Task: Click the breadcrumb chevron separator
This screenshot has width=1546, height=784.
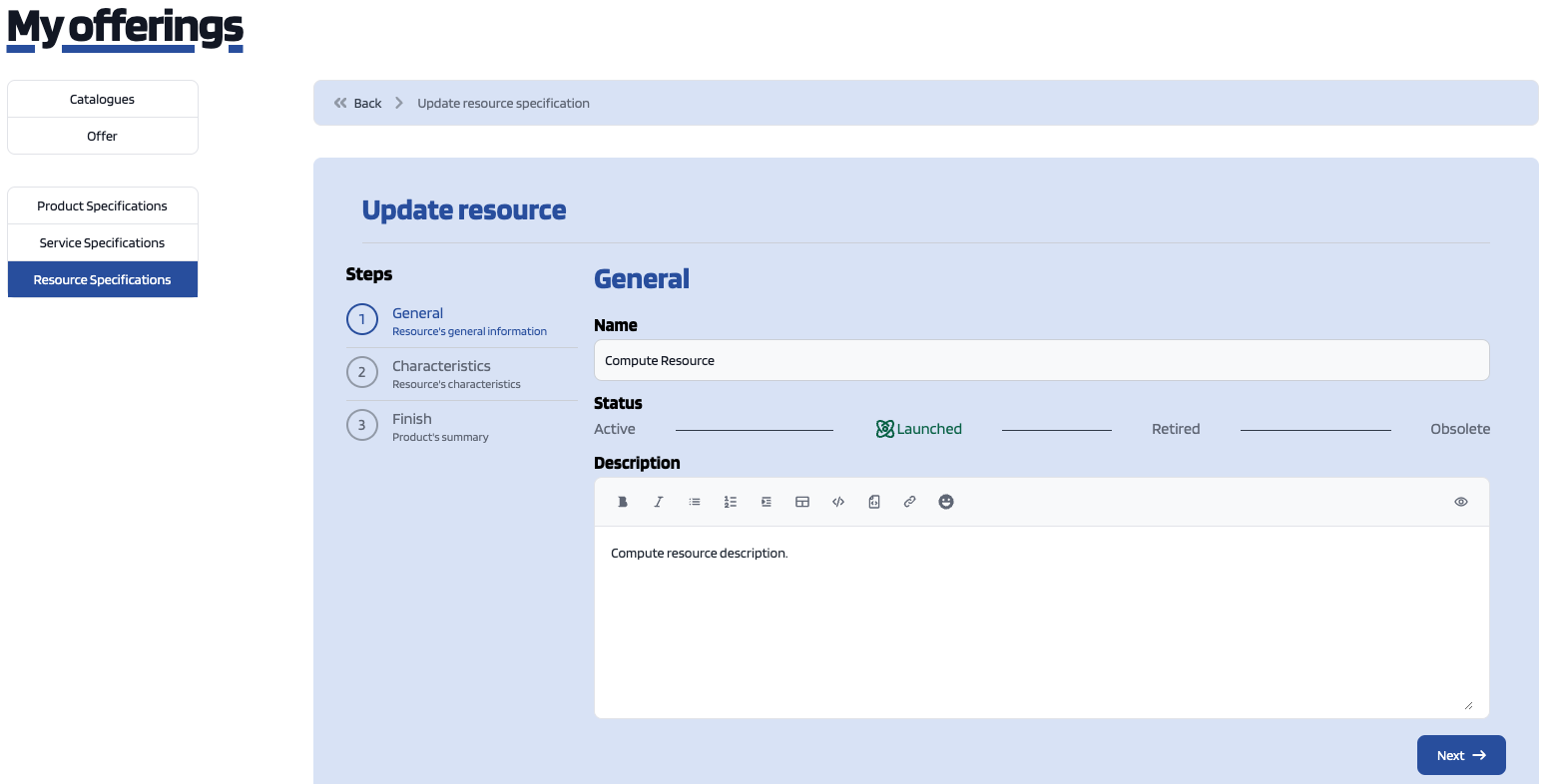Action: pos(399,103)
